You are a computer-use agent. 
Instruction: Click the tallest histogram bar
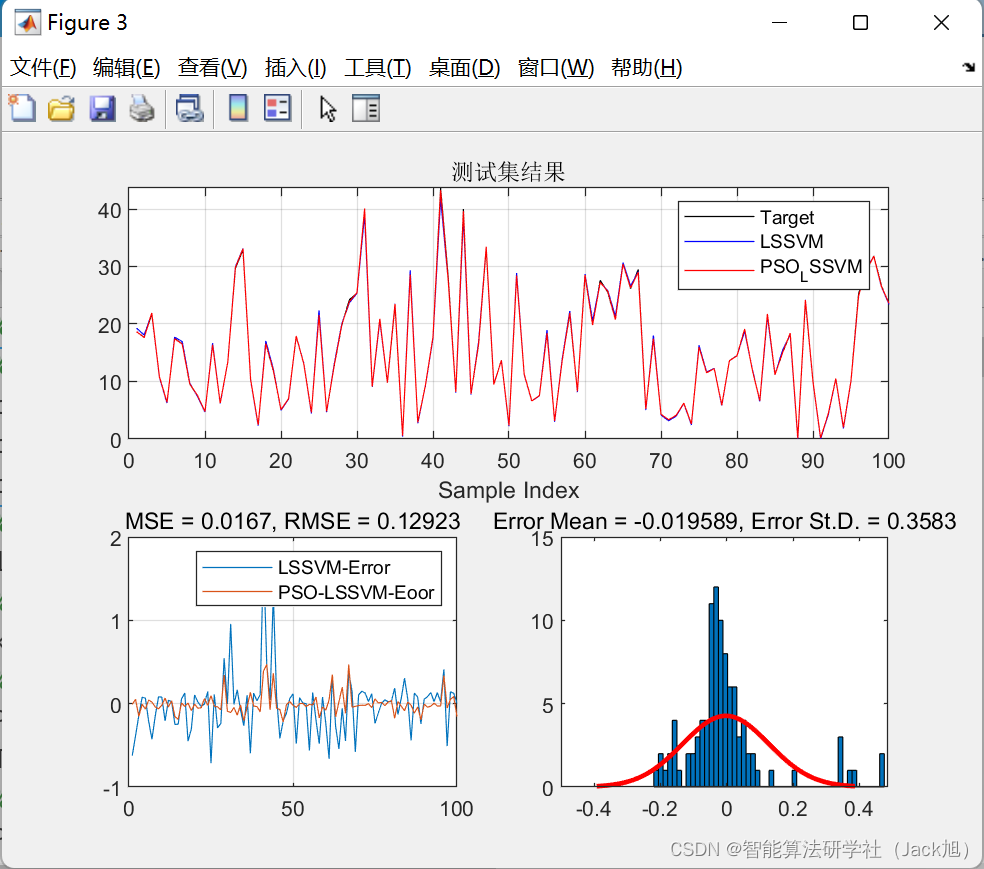(715, 686)
